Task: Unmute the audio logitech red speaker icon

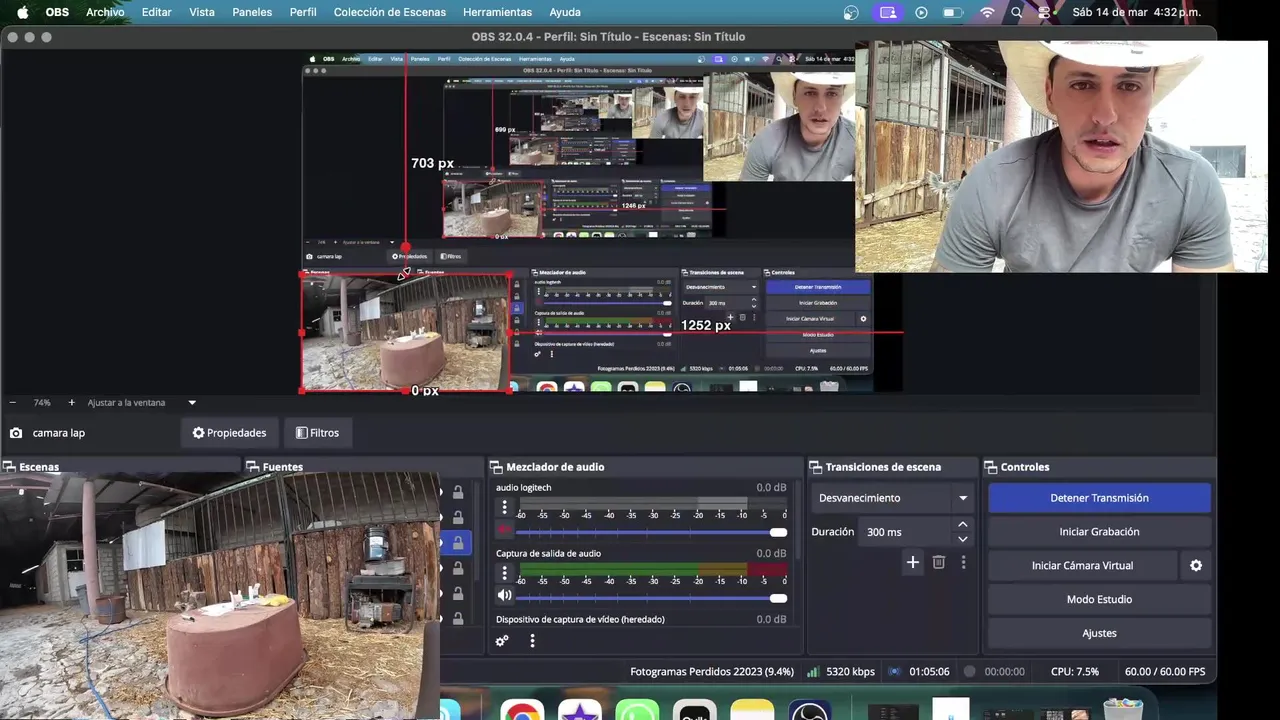Action: [x=504, y=530]
